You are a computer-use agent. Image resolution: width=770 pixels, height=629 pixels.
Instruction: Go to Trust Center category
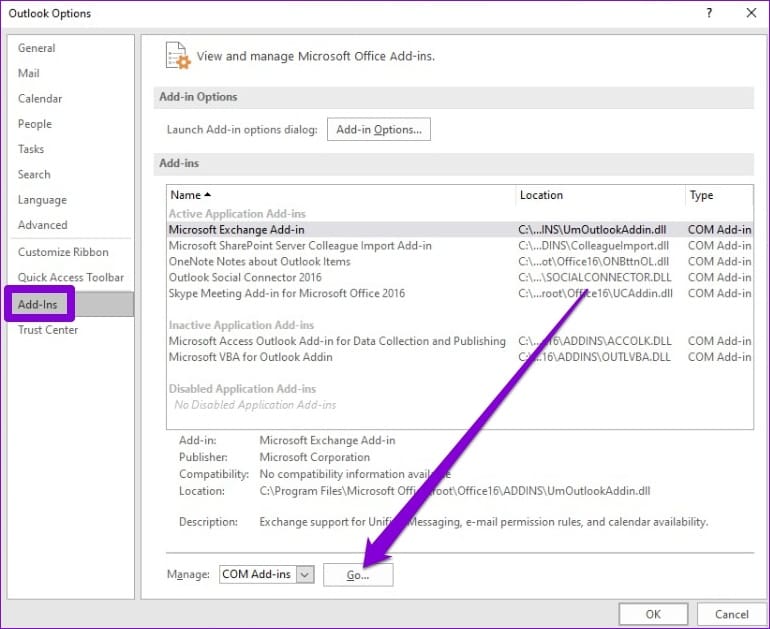pos(48,330)
